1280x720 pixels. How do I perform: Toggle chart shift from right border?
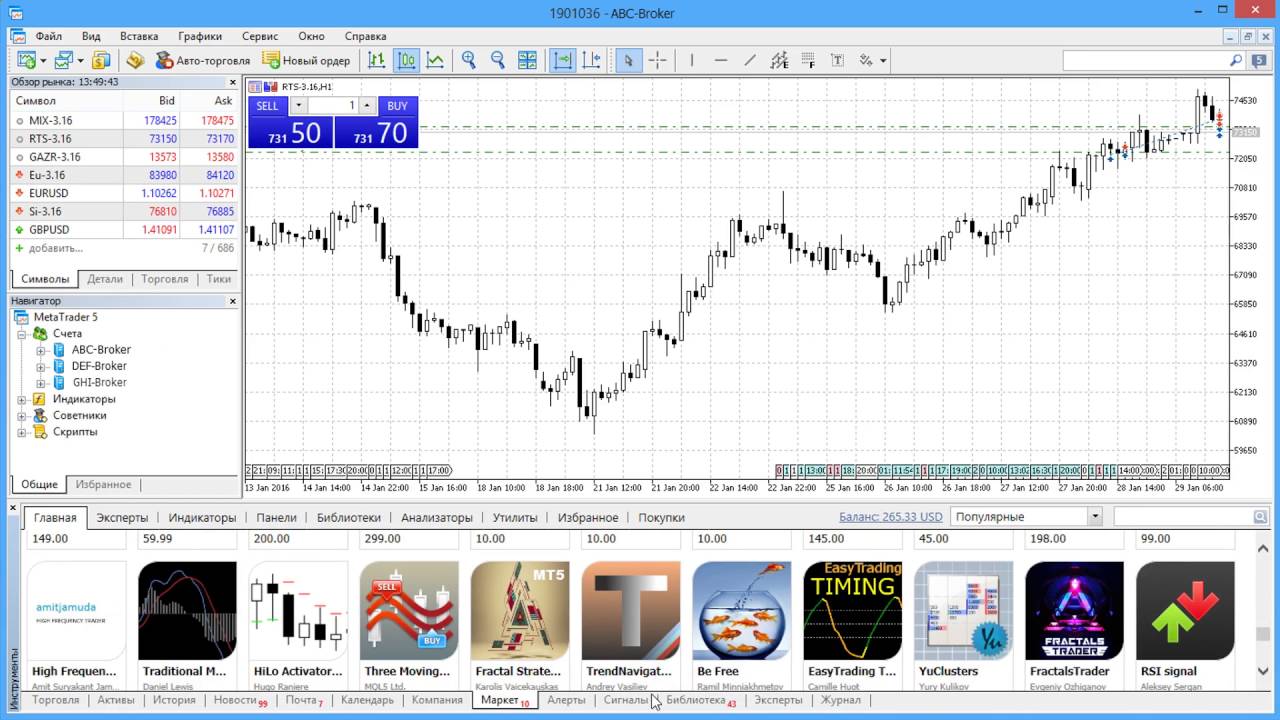click(592, 60)
